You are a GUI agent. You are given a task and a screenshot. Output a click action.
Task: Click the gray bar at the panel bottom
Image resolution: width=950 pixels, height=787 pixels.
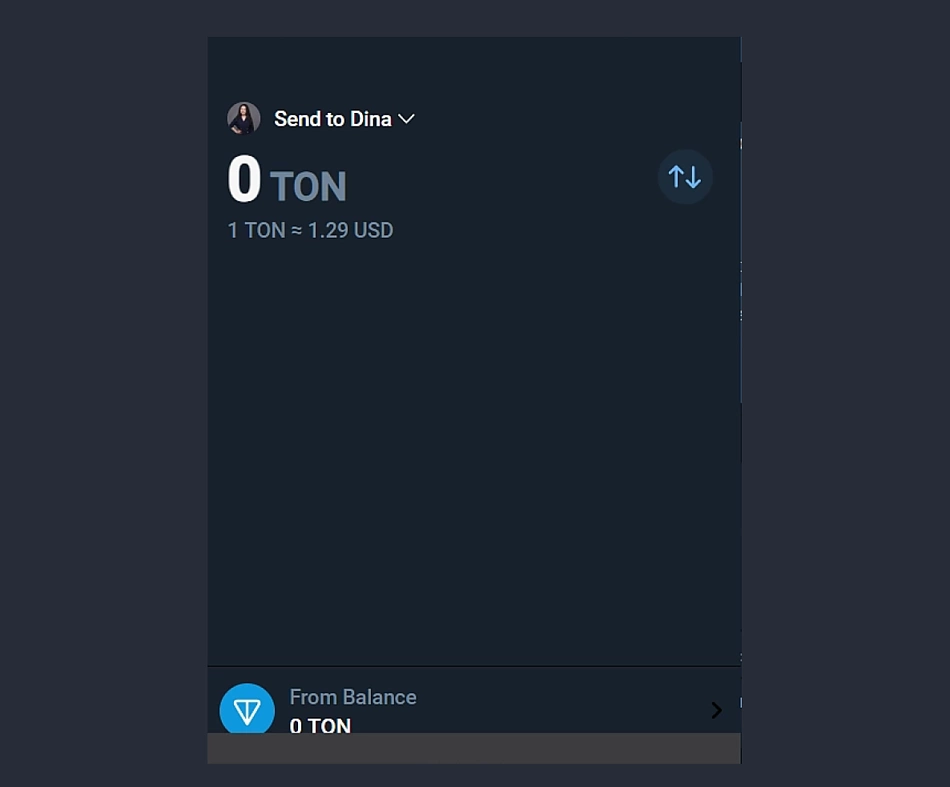pyautogui.click(x=474, y=748)
